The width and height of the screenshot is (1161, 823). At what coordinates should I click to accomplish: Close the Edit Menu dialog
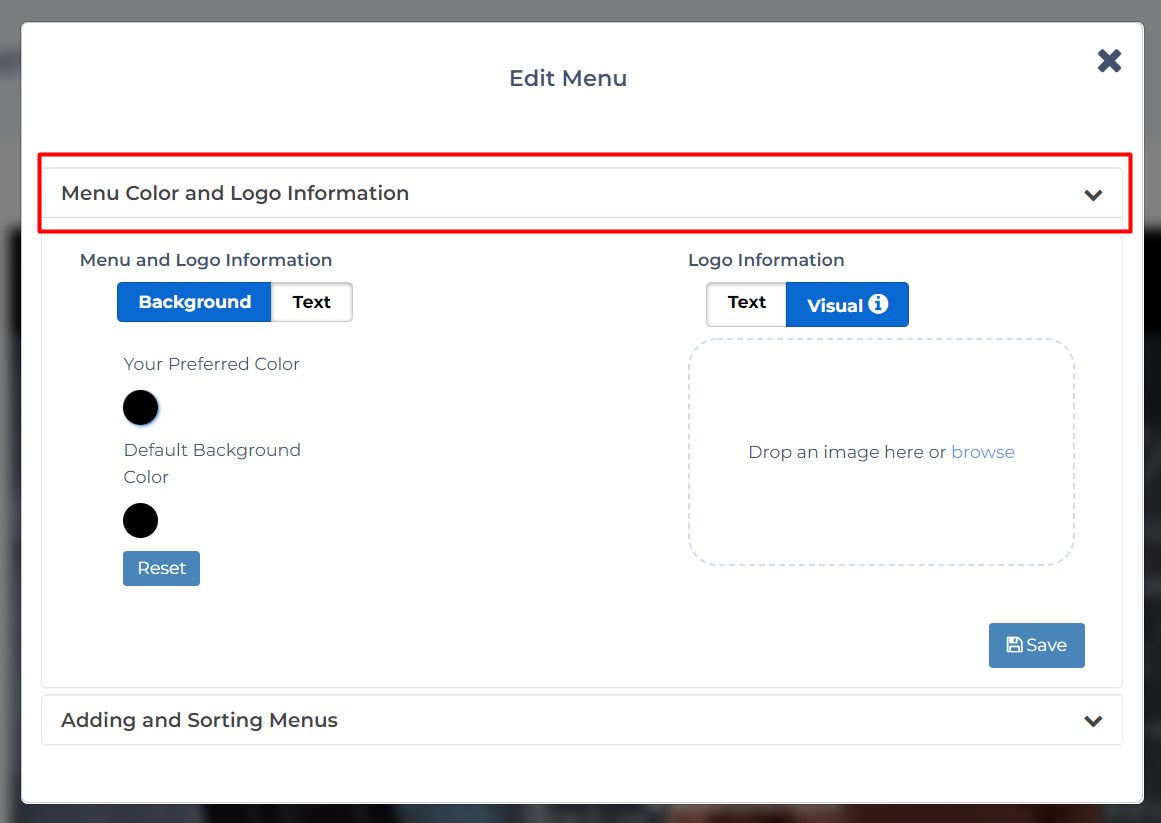[1109, 61]
